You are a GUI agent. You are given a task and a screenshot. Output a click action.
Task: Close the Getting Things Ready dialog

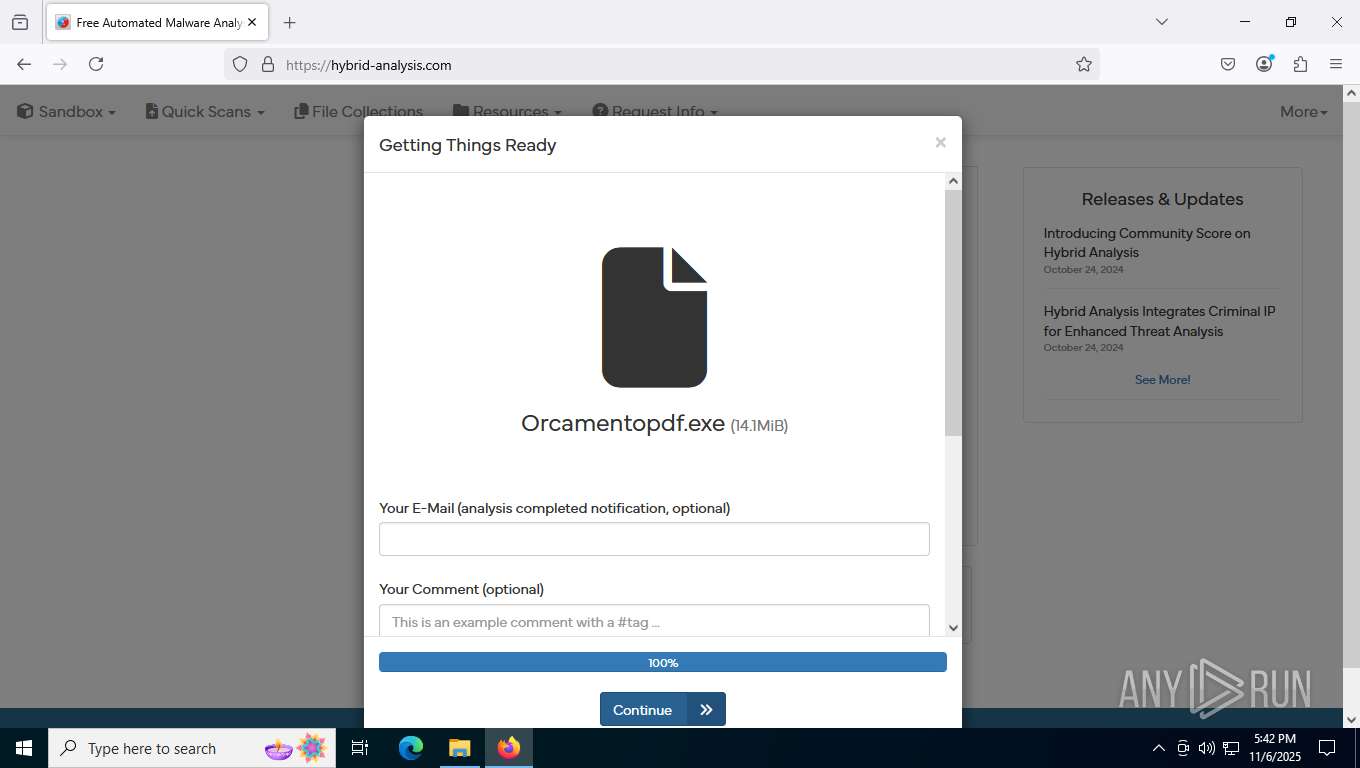[940, 143]
